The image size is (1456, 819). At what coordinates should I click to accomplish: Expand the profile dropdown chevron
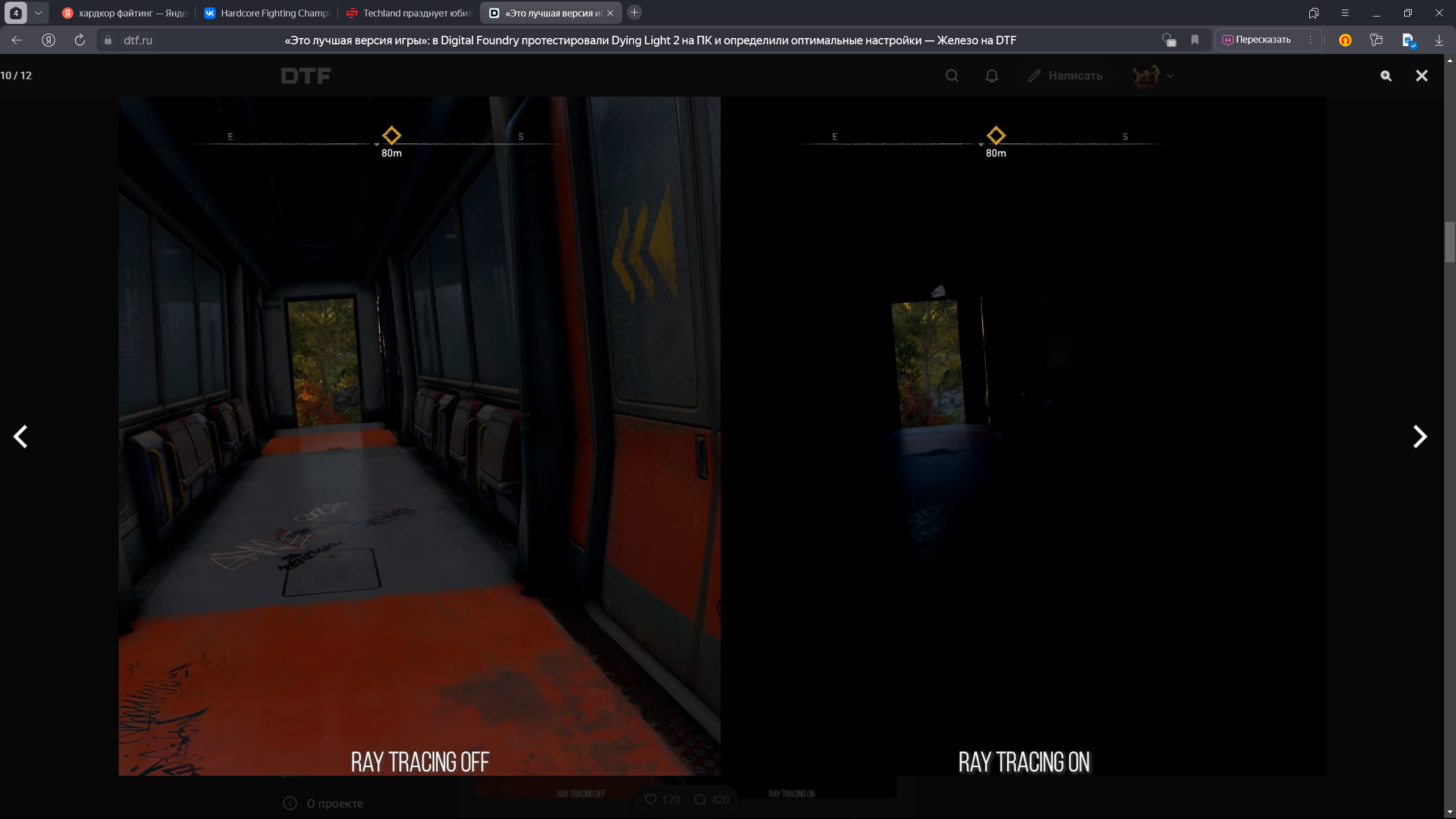point(1170,76)
